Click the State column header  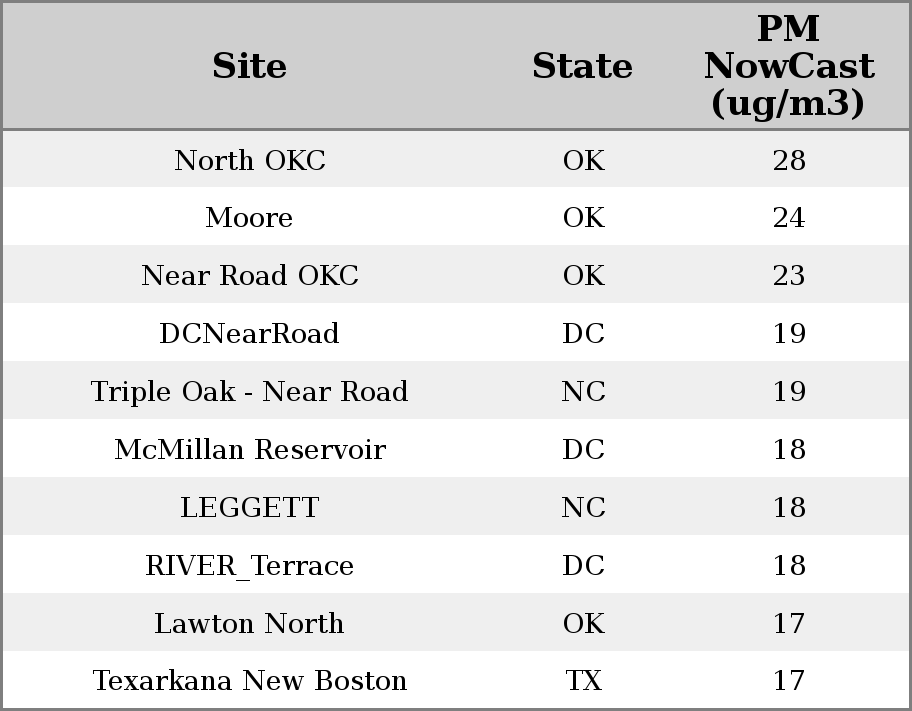[582, 66]
